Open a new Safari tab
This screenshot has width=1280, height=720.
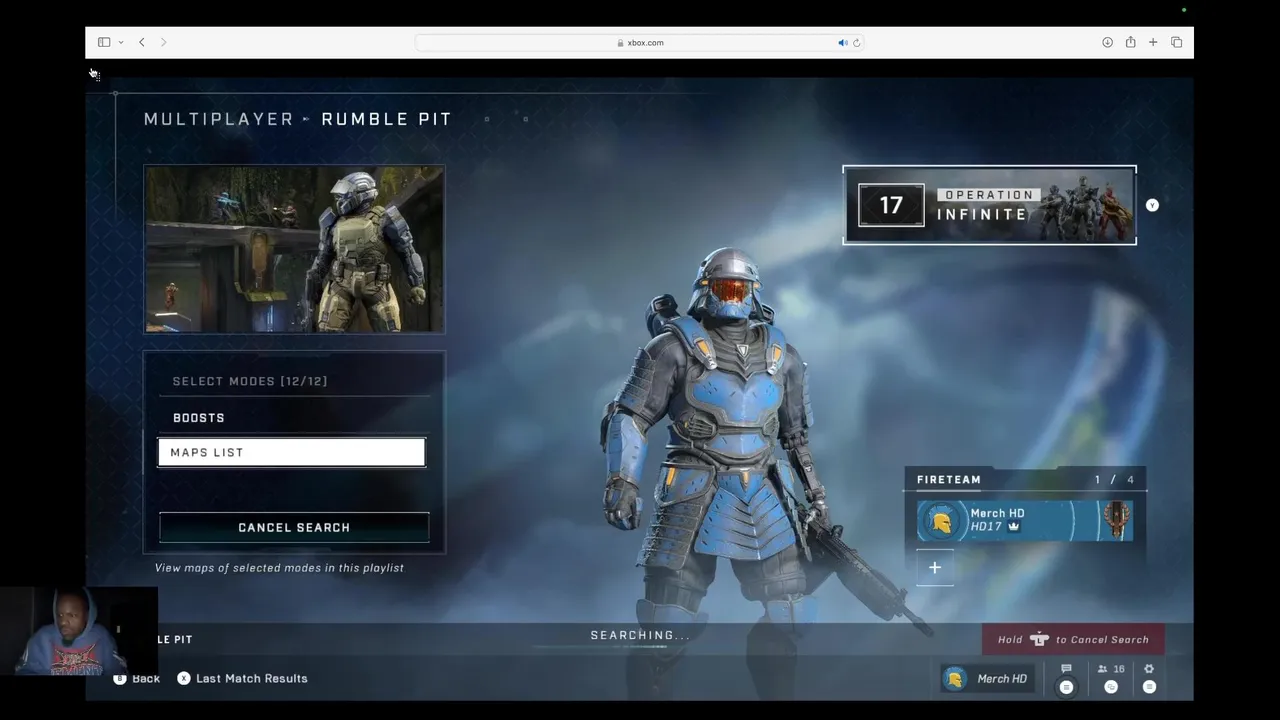tap(1153, 42)
